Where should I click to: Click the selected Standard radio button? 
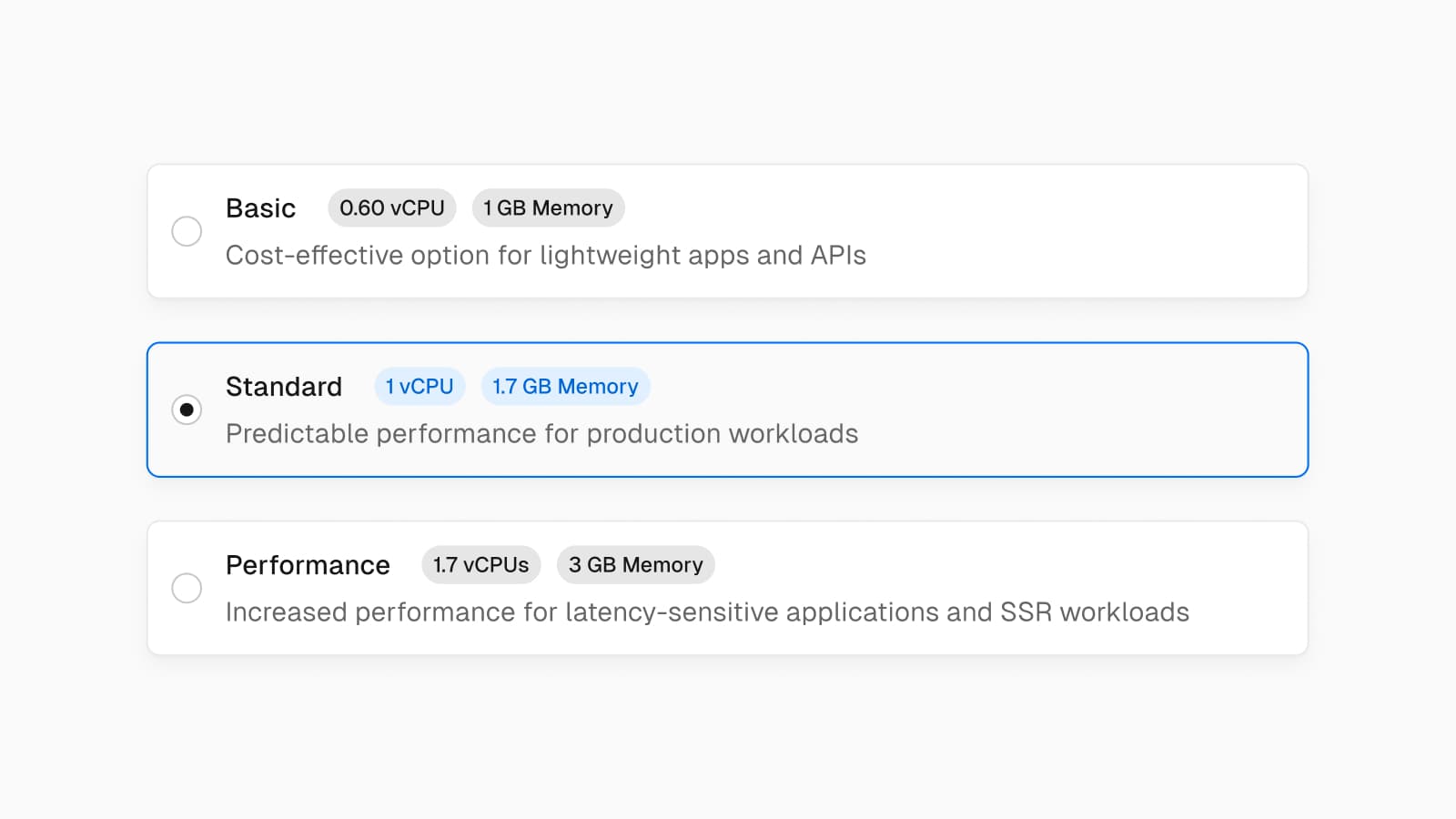click(x=187, y=409)
